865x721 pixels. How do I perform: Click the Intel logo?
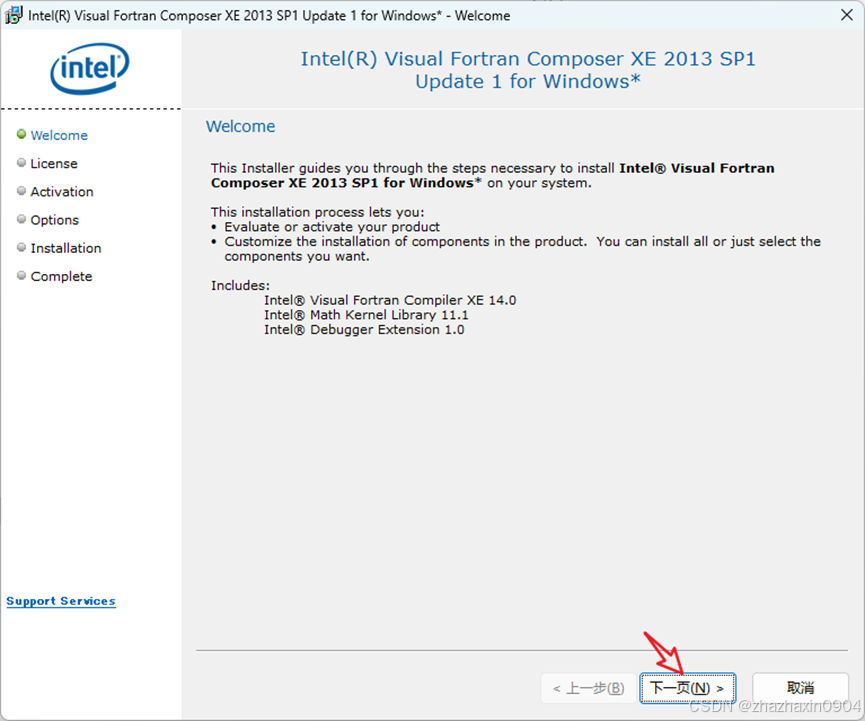[x=89, y=68]
